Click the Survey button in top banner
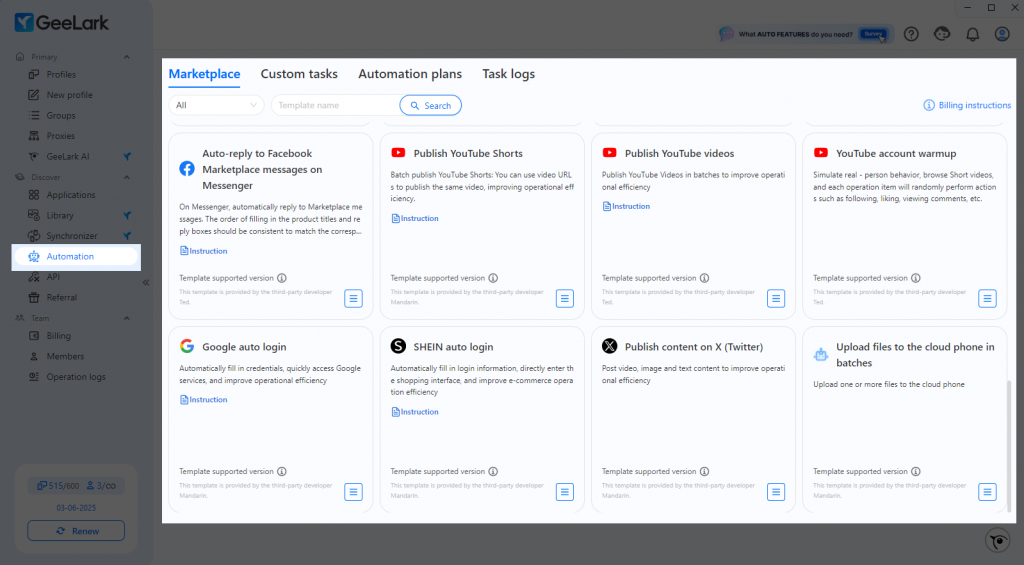1024x565 pixels. [872, 34]
